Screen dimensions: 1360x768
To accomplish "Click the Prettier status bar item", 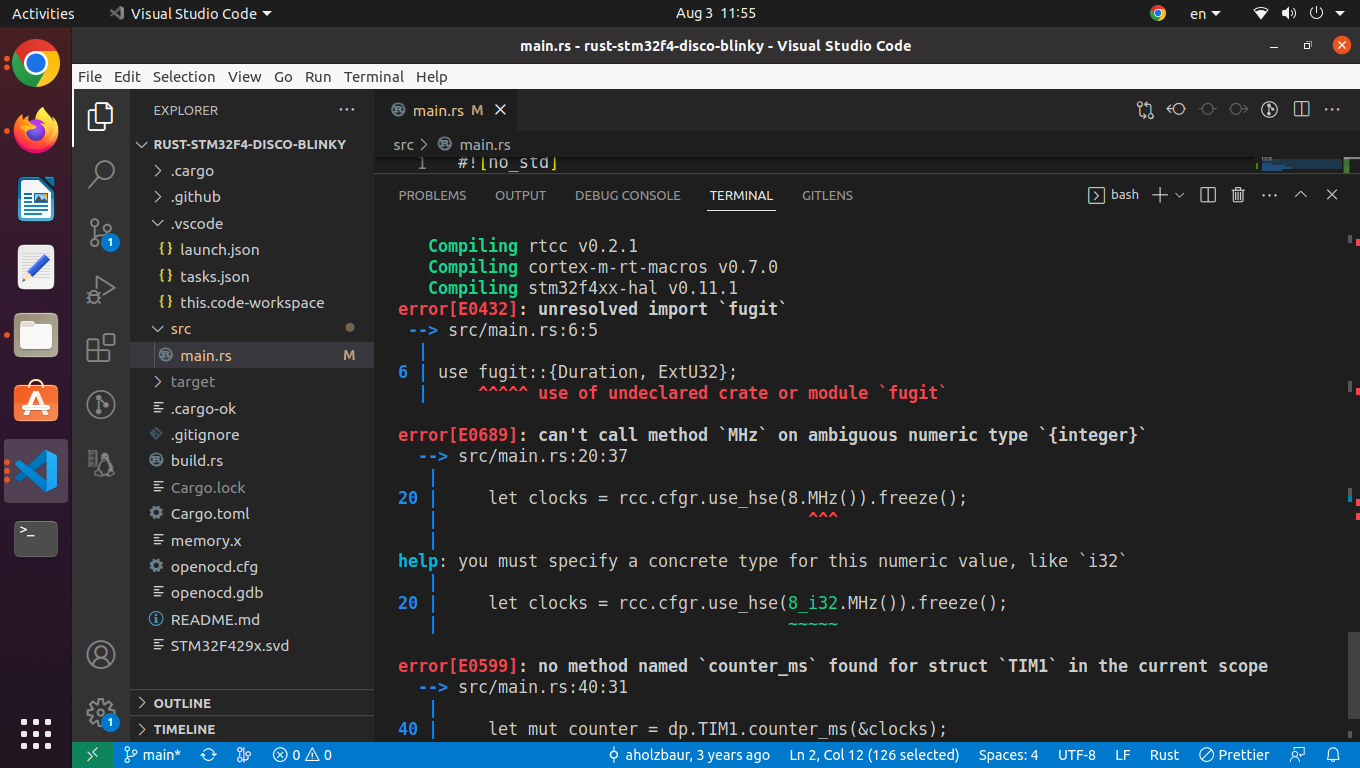I will (1234, 754).
